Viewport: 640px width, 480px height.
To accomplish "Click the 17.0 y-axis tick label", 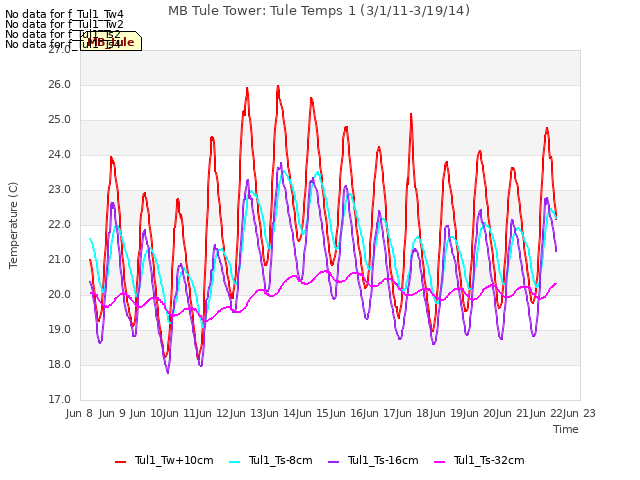I will [60, 399].
